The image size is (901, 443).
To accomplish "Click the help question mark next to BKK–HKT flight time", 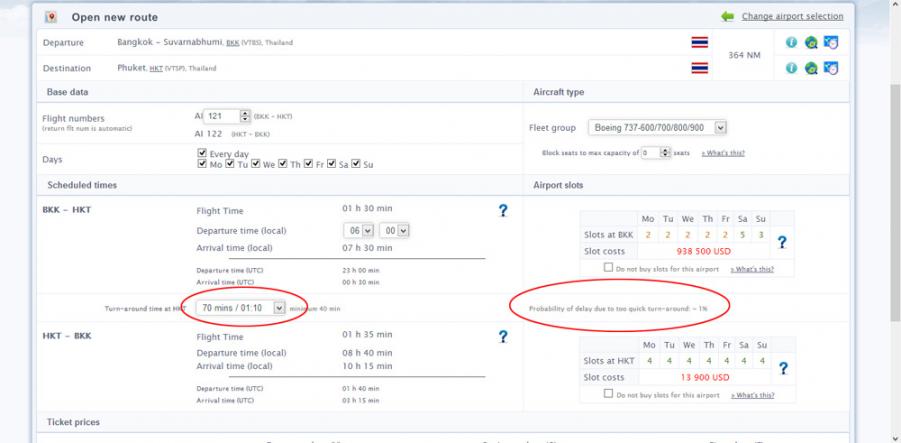I will click(x=504, y=211).
